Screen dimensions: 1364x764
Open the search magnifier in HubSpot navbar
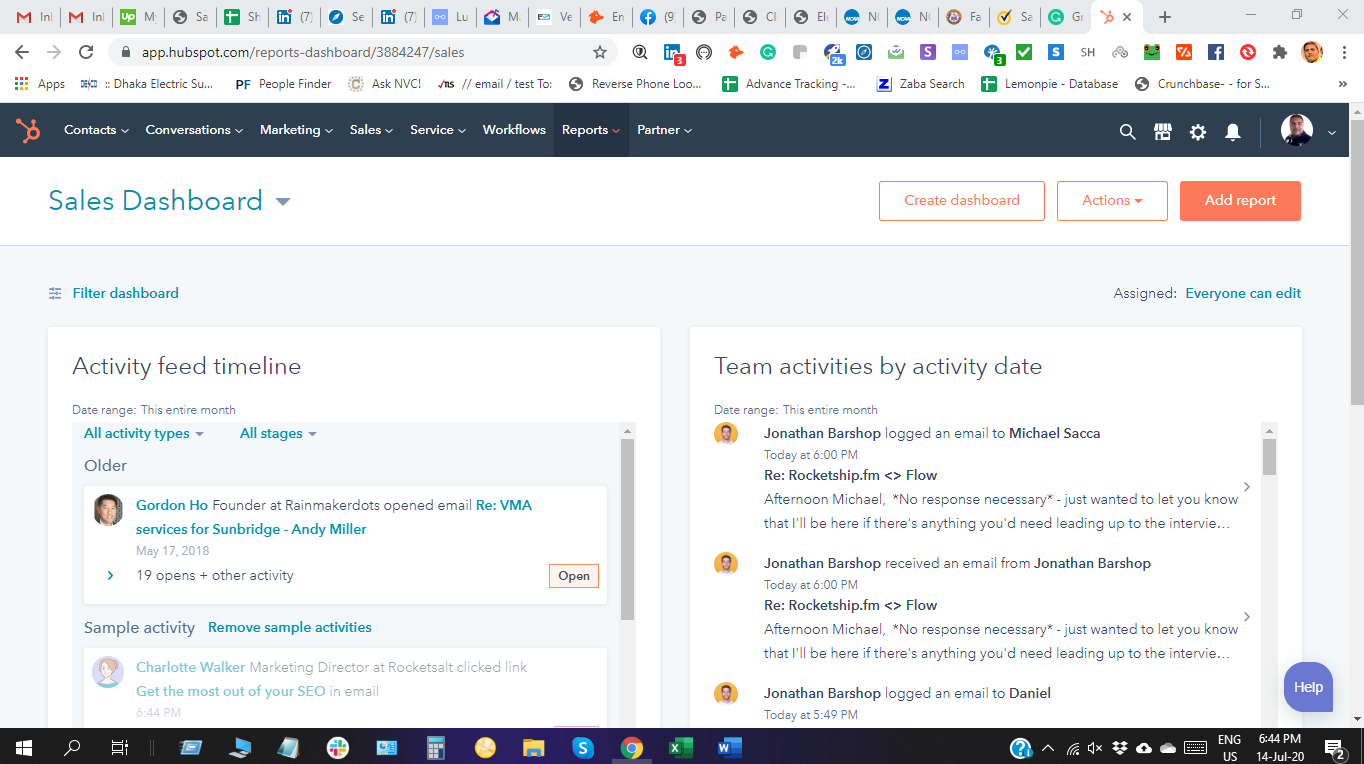pos(1127,131)
